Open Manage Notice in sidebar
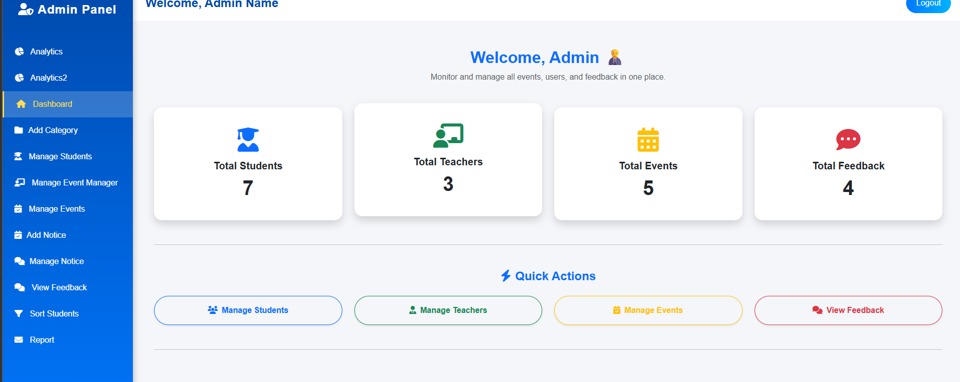The width and height of the screenshot is (960, 382). click(67, 261)
